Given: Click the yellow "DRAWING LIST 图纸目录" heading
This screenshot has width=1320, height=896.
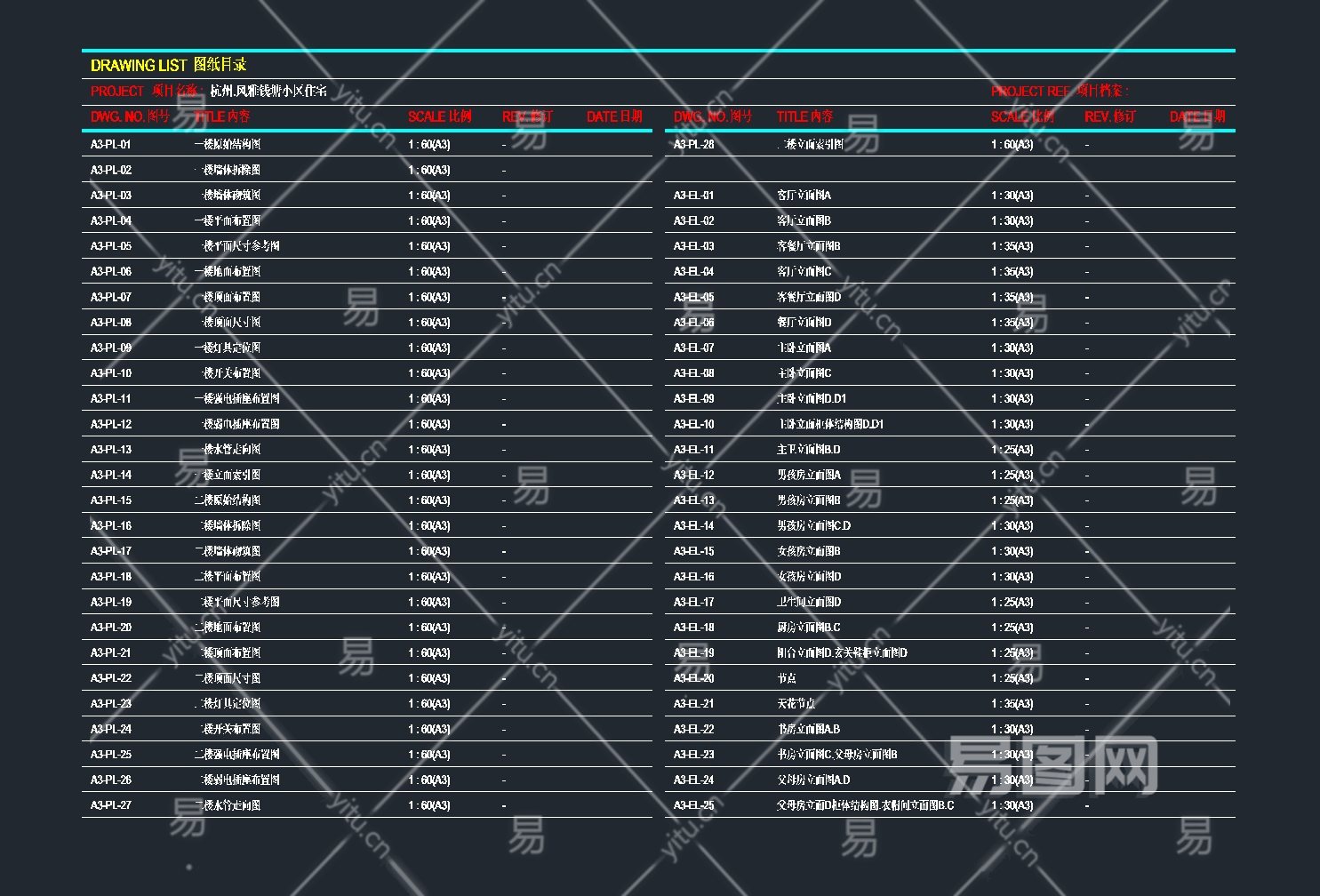Looking at the screenshot, I should coord(168,65).
